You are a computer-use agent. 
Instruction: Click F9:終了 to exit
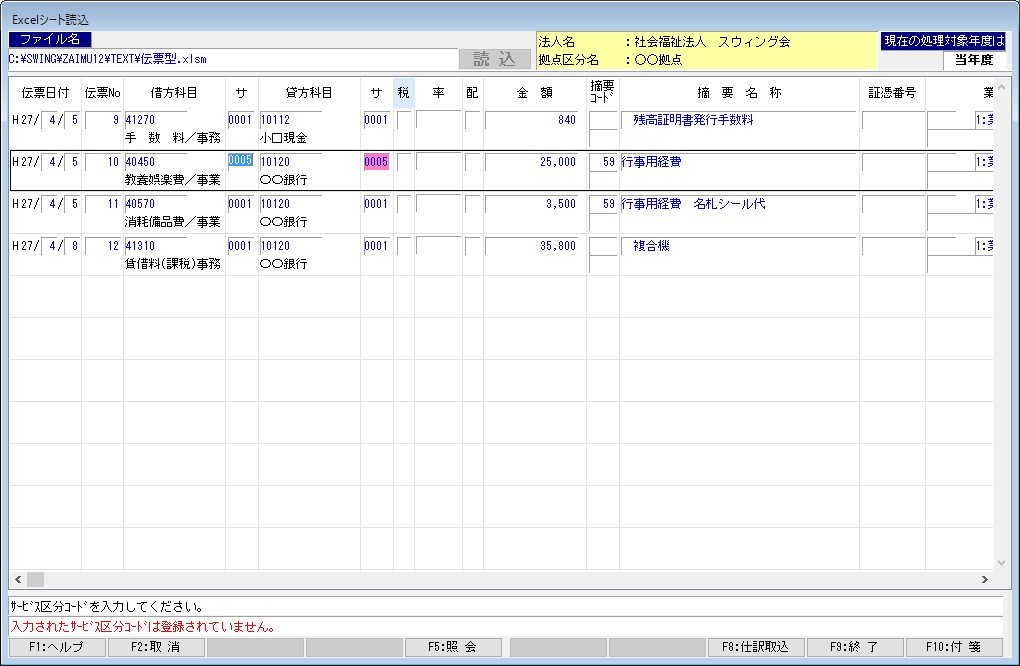tap(855, 647)
